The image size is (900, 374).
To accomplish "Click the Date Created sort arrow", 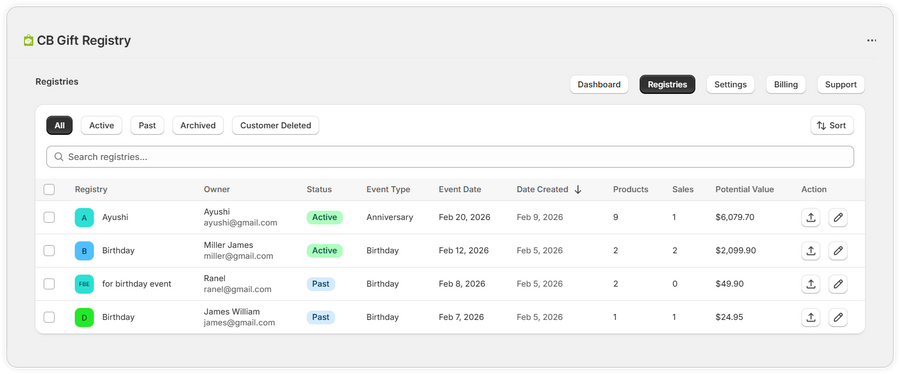I will coord(578,189).
